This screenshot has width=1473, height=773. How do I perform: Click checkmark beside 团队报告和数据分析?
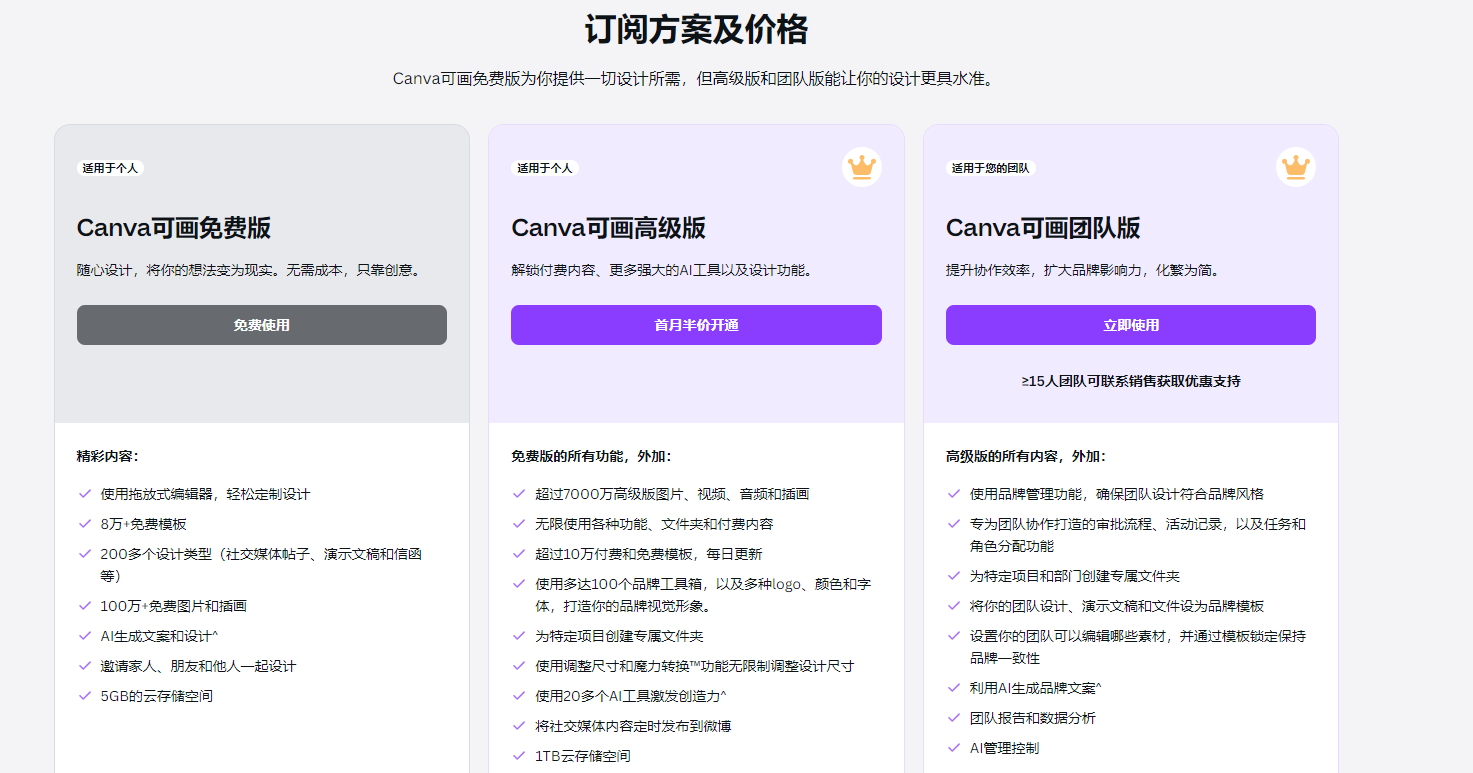[954, 718]
